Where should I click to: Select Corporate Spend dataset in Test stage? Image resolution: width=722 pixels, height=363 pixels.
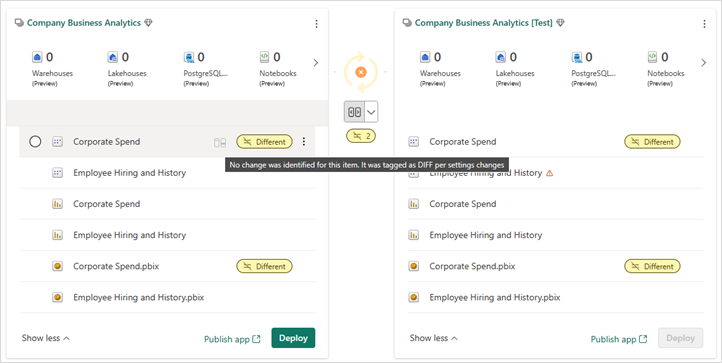pyautogui.click(x=555, y=142)
